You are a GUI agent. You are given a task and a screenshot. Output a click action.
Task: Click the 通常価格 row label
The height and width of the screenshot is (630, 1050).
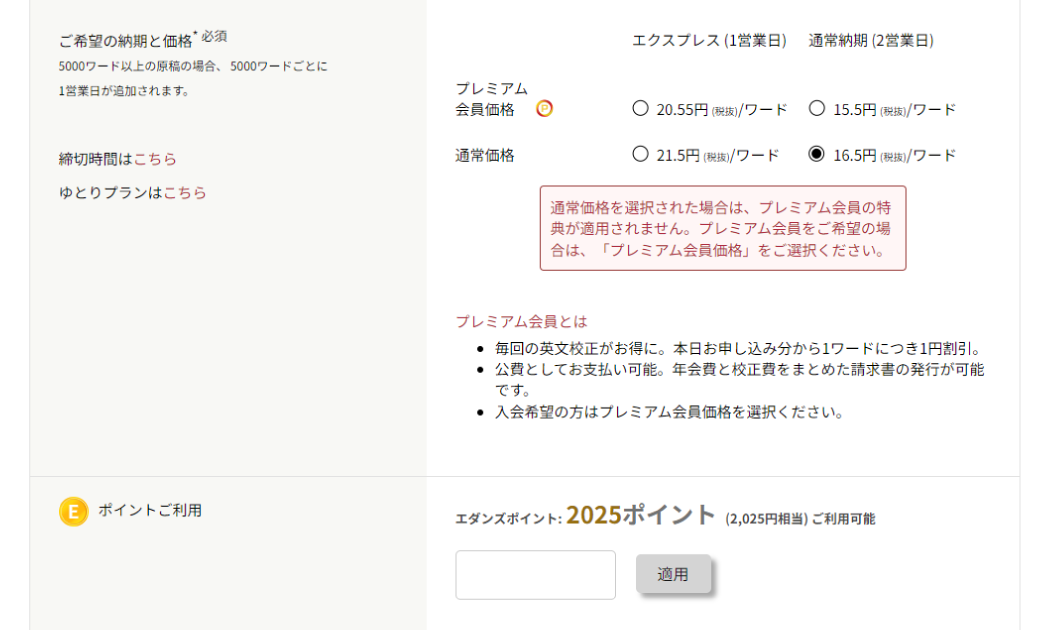click(x=485, y=155)
